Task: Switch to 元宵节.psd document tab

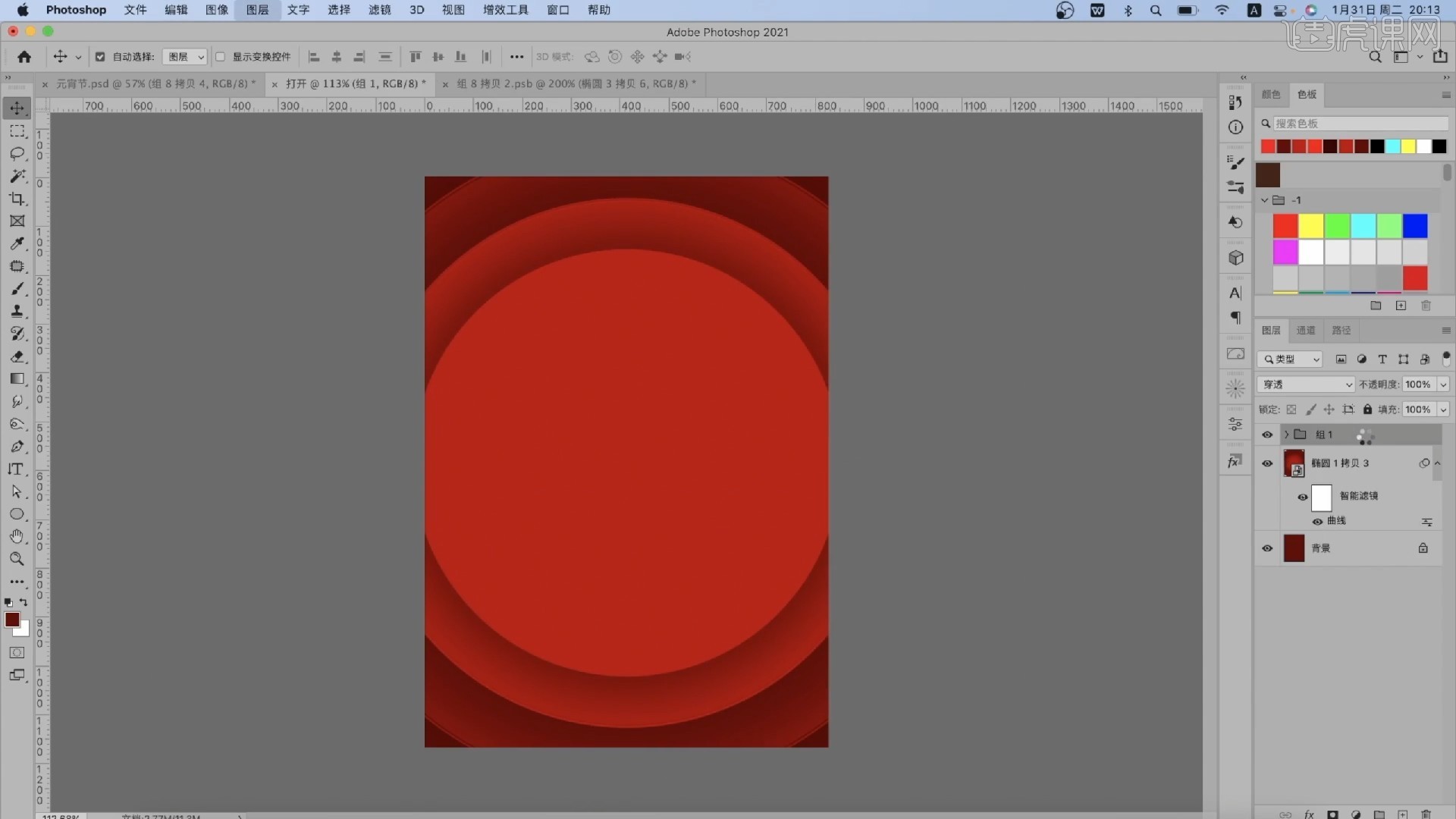Action: [x=155, y=83]
